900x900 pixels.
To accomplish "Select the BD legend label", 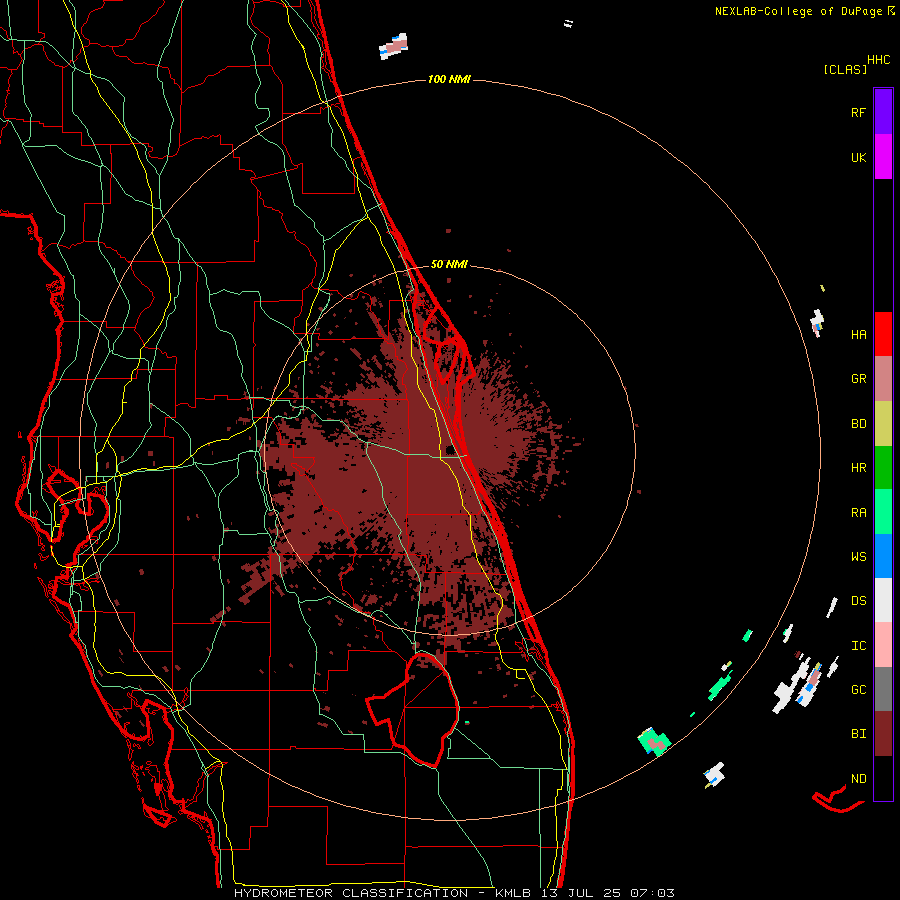I will [x=858, y=424].
